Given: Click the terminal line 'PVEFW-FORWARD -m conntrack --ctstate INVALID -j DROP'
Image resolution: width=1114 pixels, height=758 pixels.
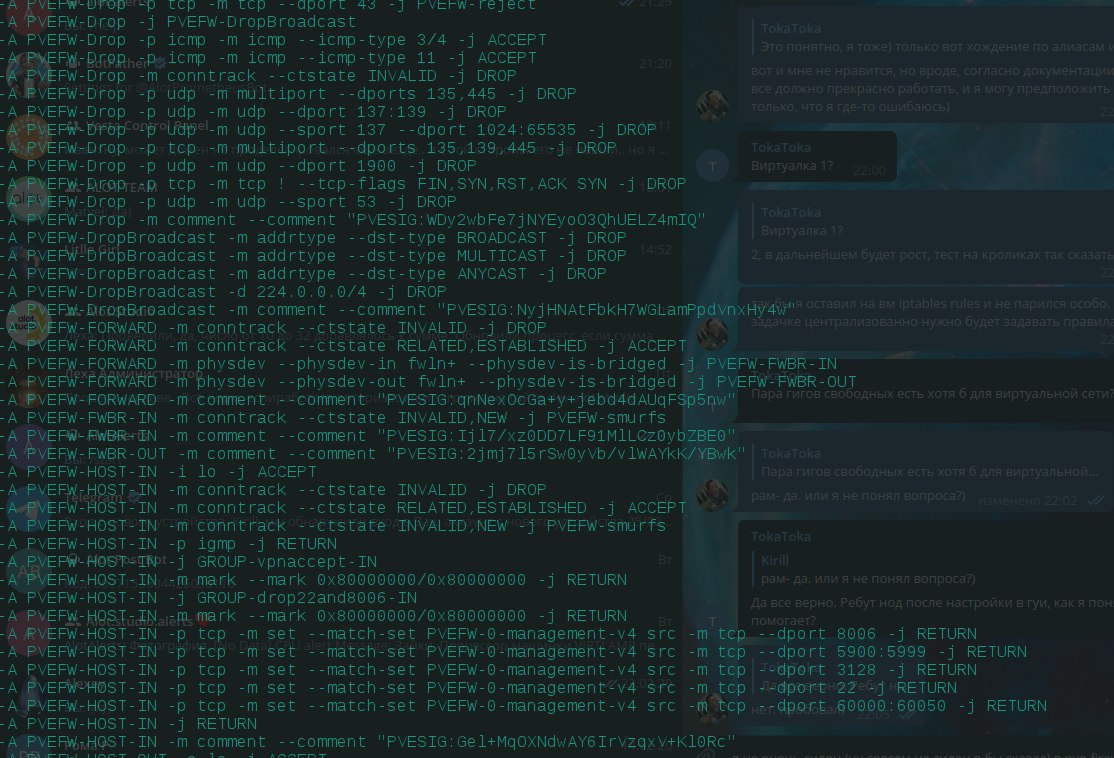Looking at the screenshot, I should [274, 328].
